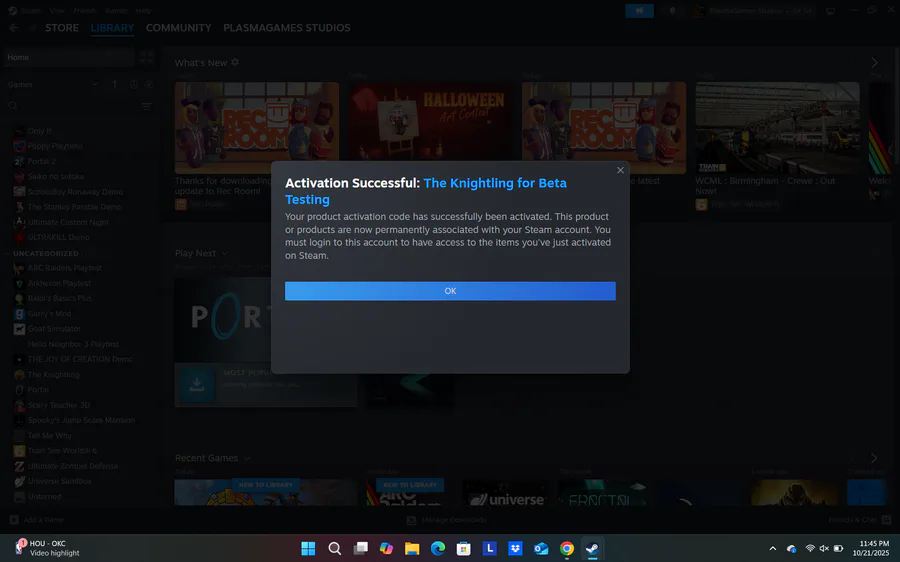
Task: Open the notifications bell
Action: pos(672,10)
